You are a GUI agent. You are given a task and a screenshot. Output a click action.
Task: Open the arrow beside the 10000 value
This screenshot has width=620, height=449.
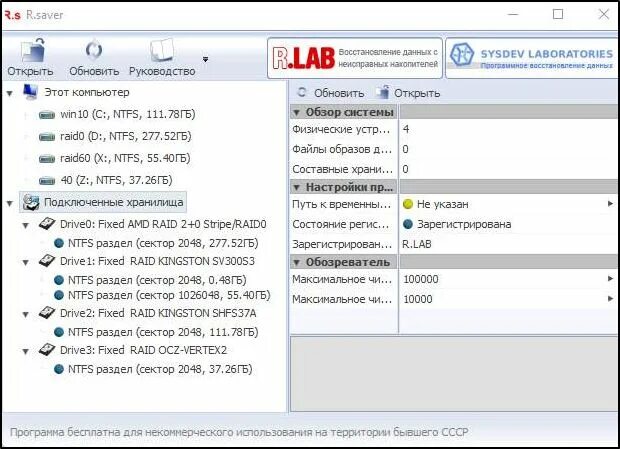pos(610,299)
